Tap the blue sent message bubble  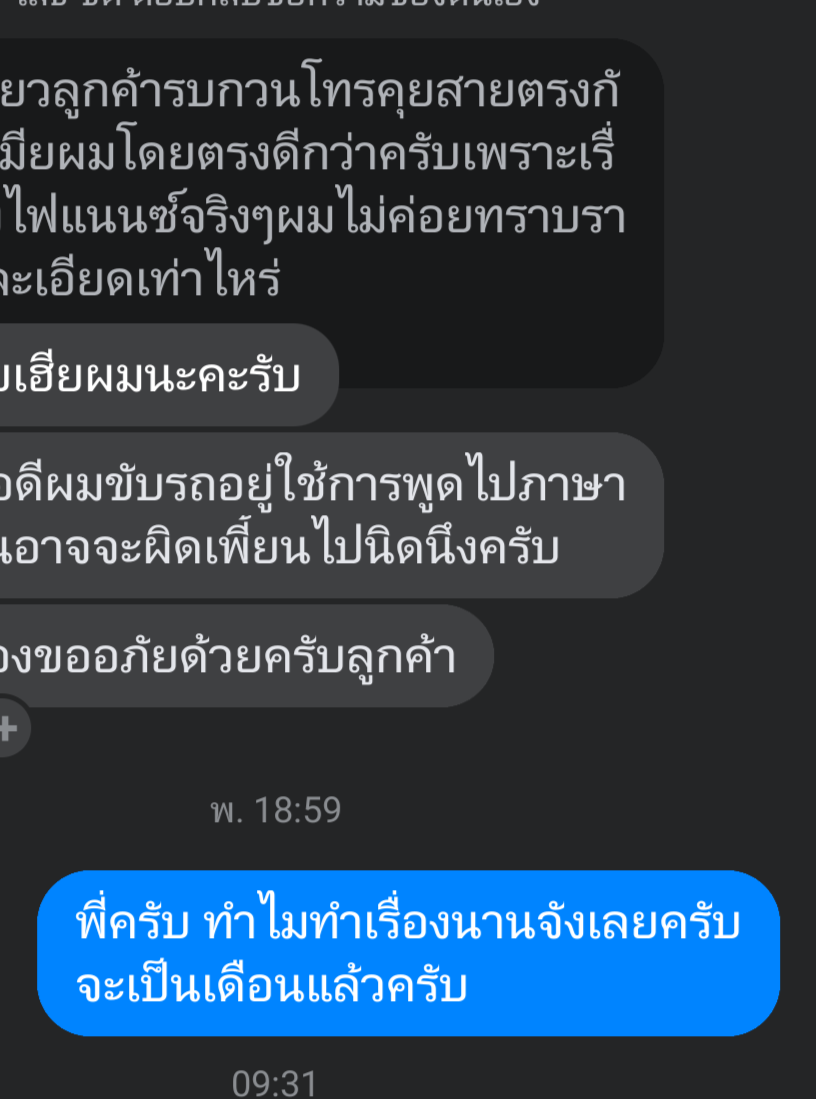pyautogui.click(x=409, y=953)
